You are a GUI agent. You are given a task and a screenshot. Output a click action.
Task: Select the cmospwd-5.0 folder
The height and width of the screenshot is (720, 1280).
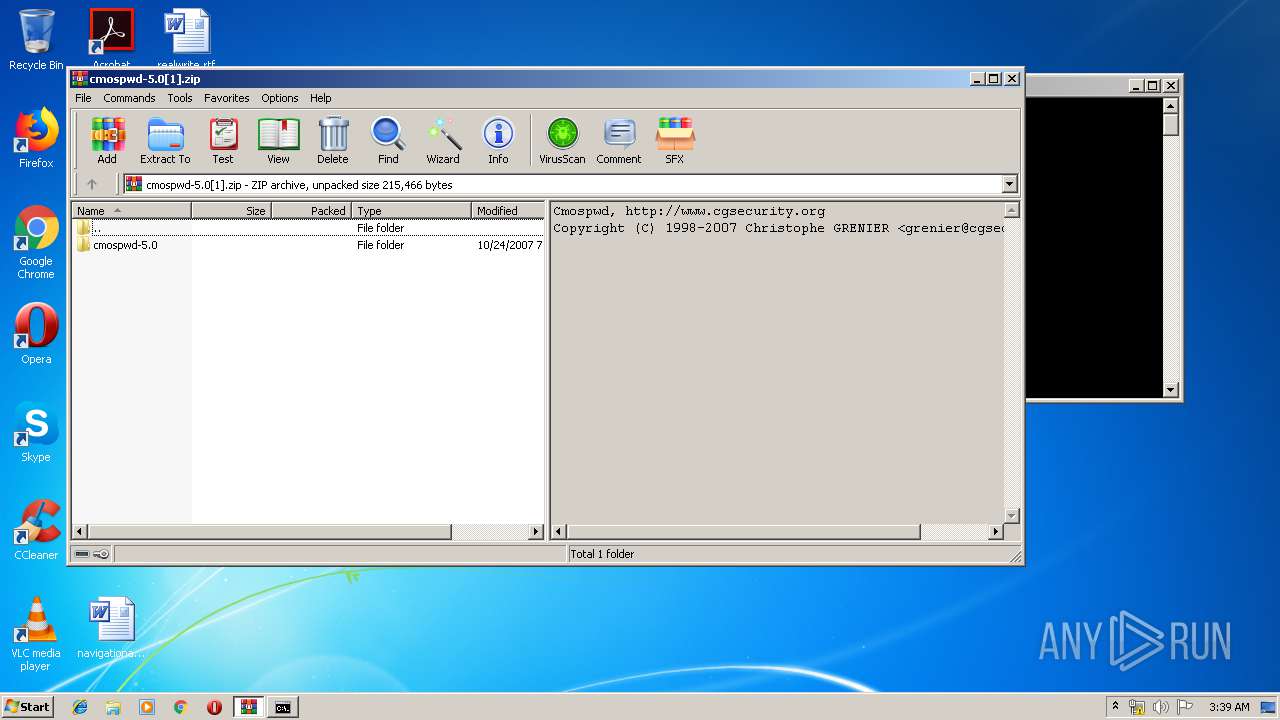tap(124, 245)
